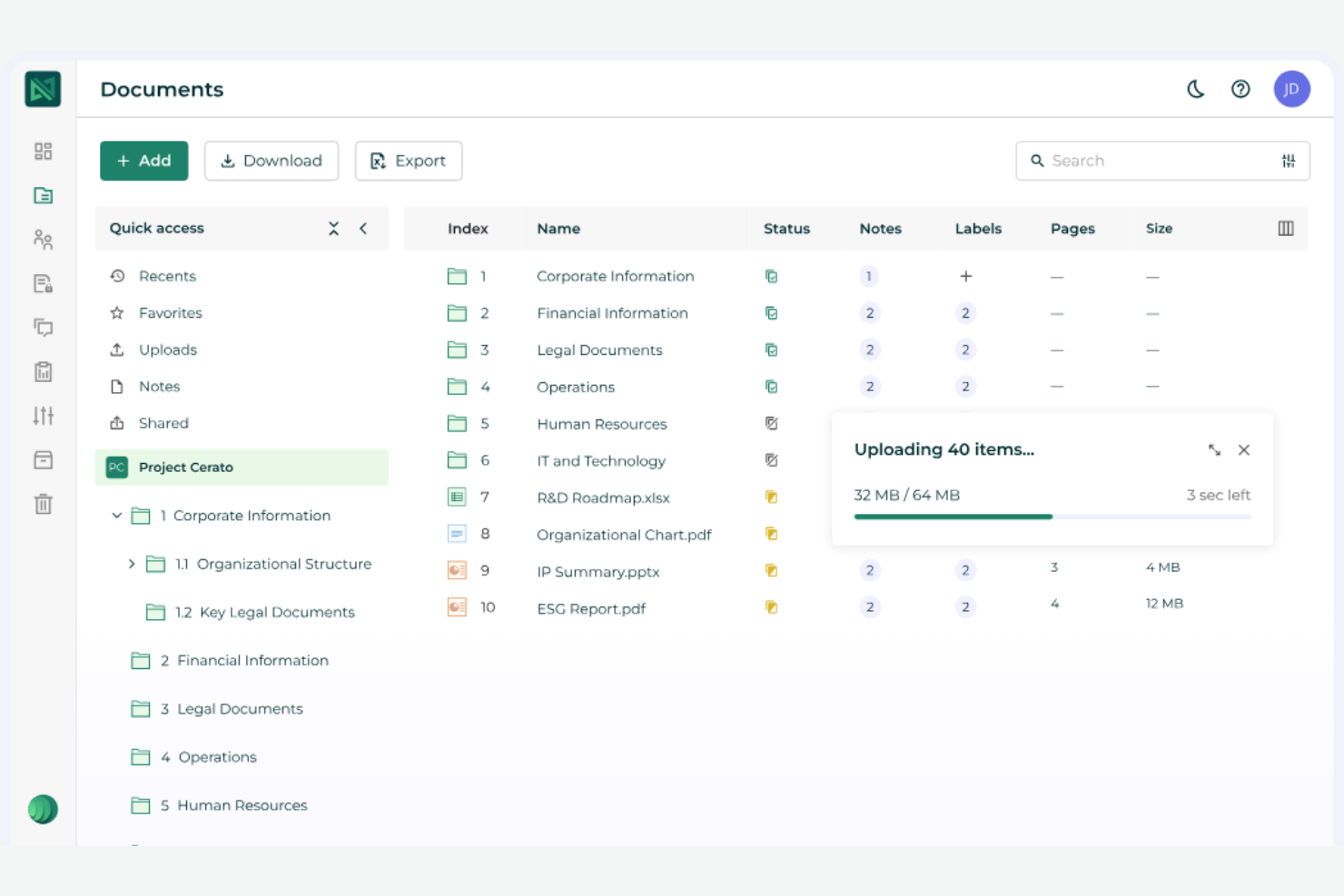Expand the Organizational Structure subfolder
Screen dimensions: 1344x896
131,564
